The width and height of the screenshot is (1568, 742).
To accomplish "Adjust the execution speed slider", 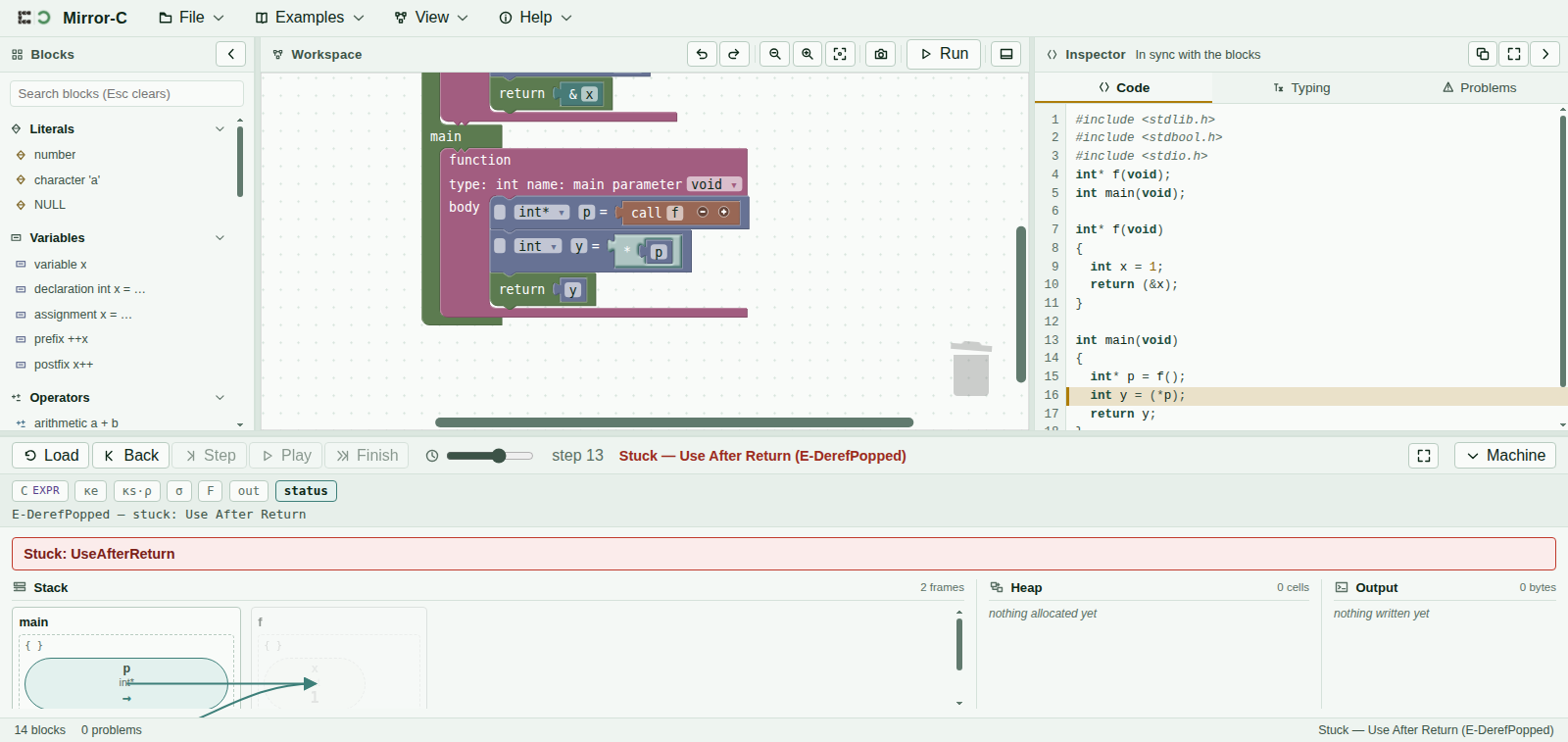I will pos(490,456).
